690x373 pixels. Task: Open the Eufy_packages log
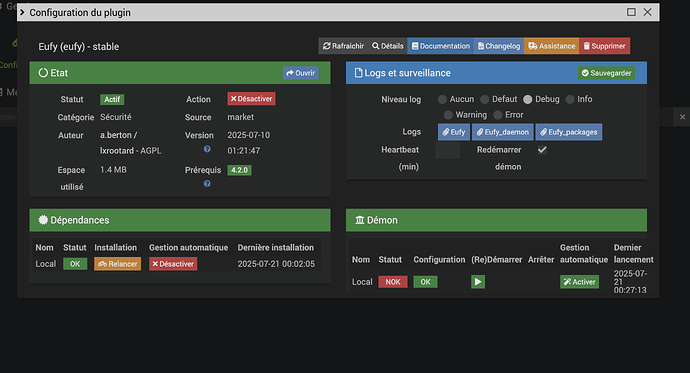tap(569, 132)
